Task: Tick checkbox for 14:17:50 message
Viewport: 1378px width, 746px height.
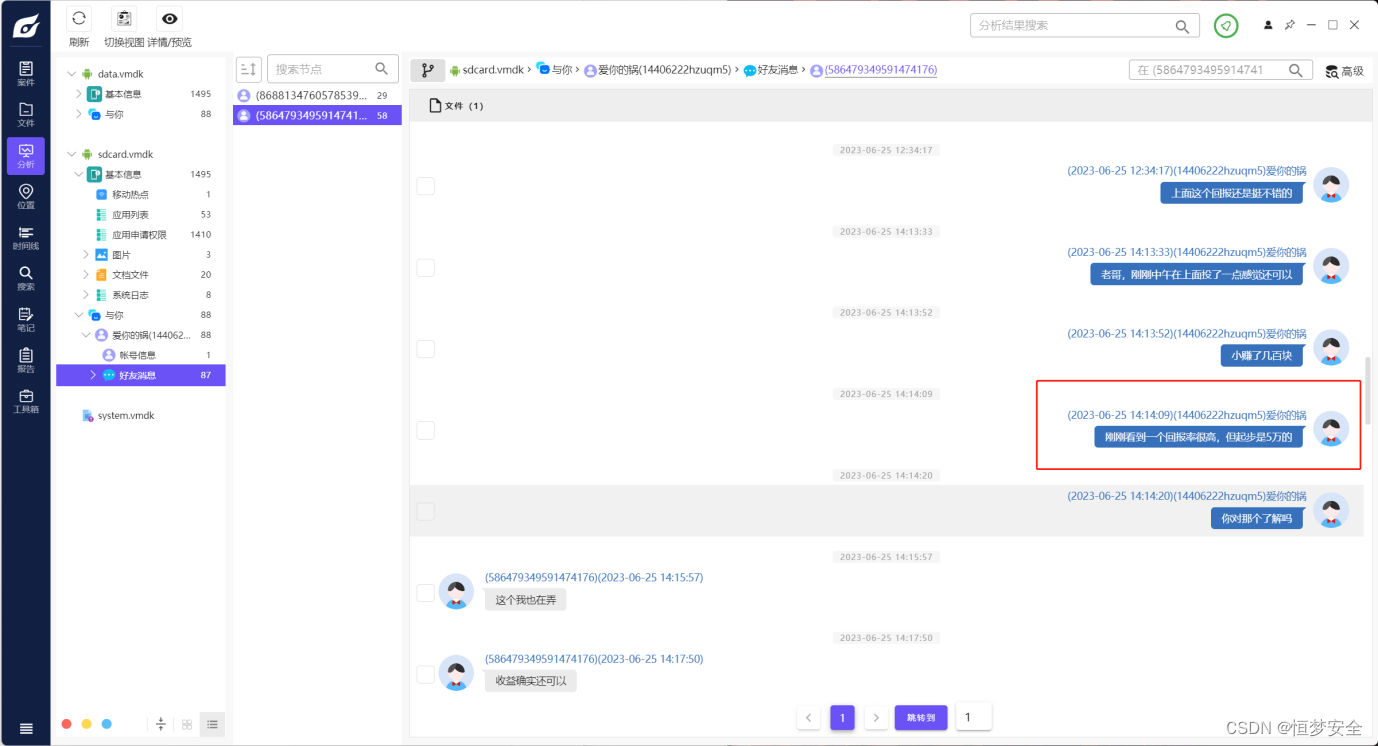Action: point(426,674)
